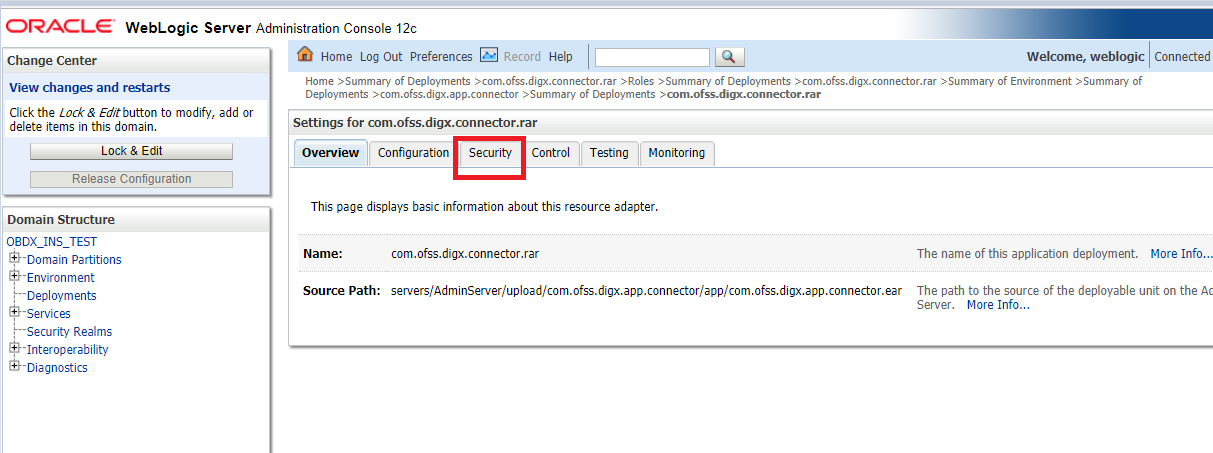Open Deployments in domain tree
The image size is (1213, 453).
pyautogui.click(x=62, y=296)
